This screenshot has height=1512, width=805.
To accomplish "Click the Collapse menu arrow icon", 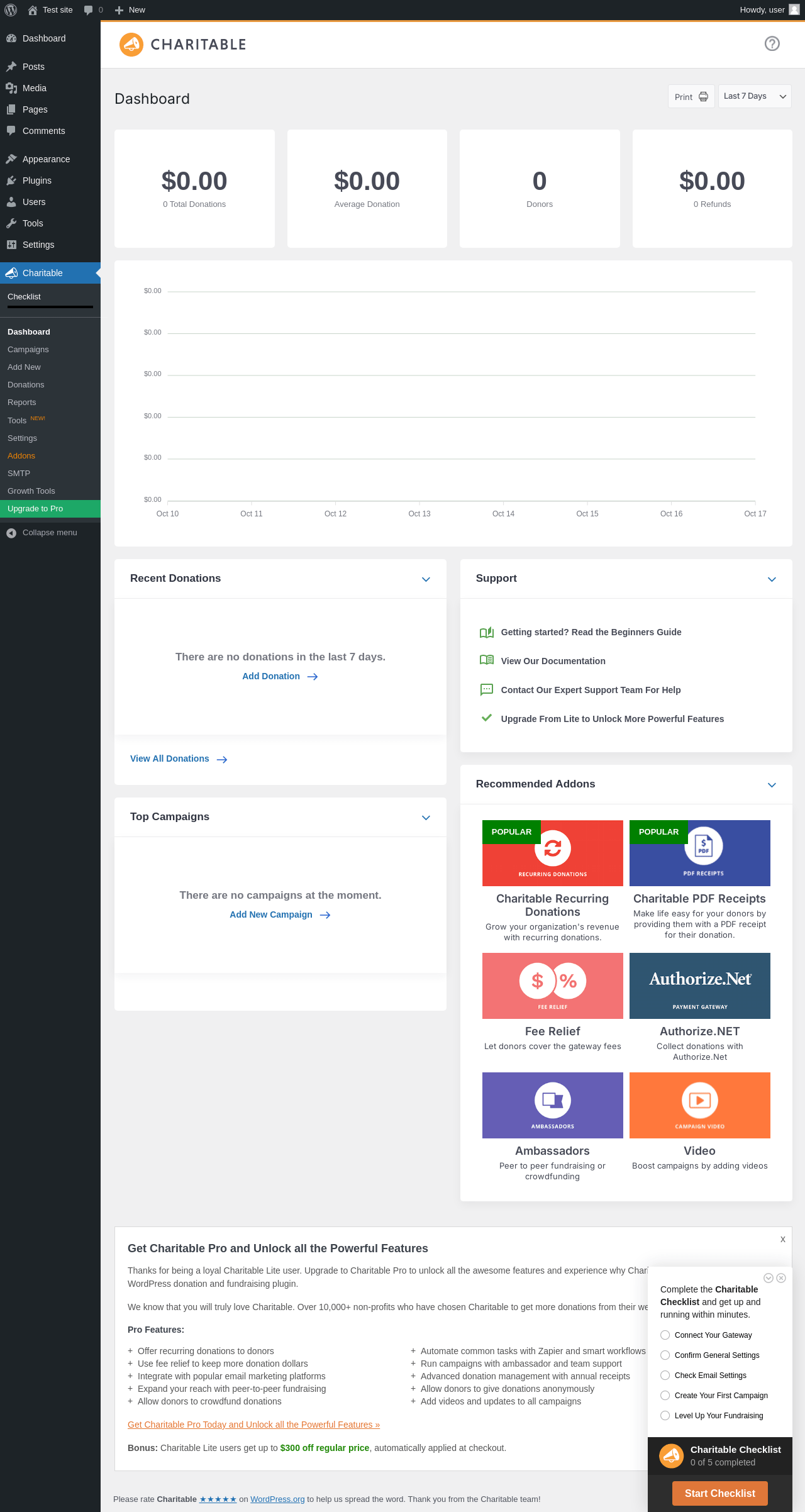I will pos(11,533).
